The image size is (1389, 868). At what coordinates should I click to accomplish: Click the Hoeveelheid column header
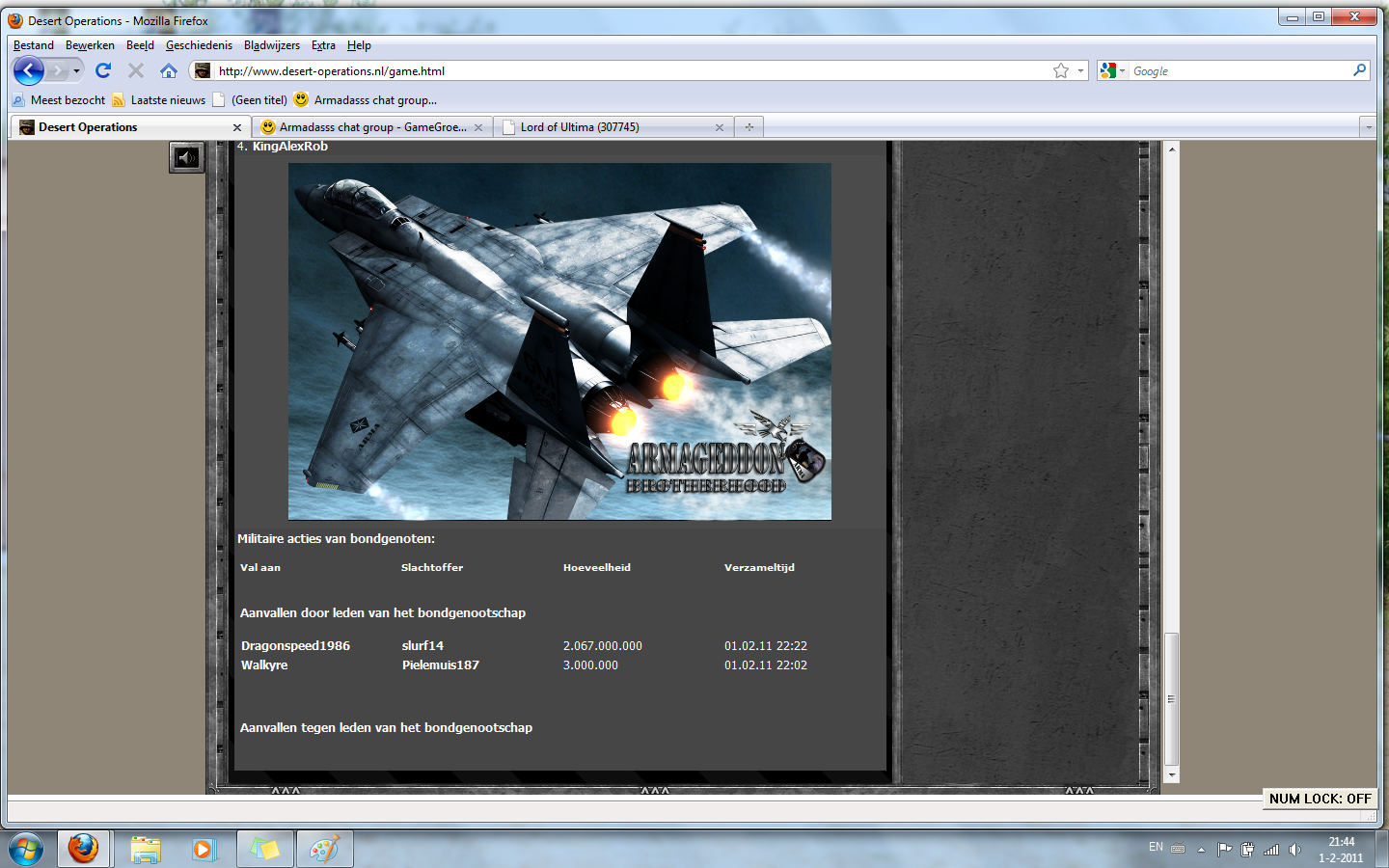(597, 567)
